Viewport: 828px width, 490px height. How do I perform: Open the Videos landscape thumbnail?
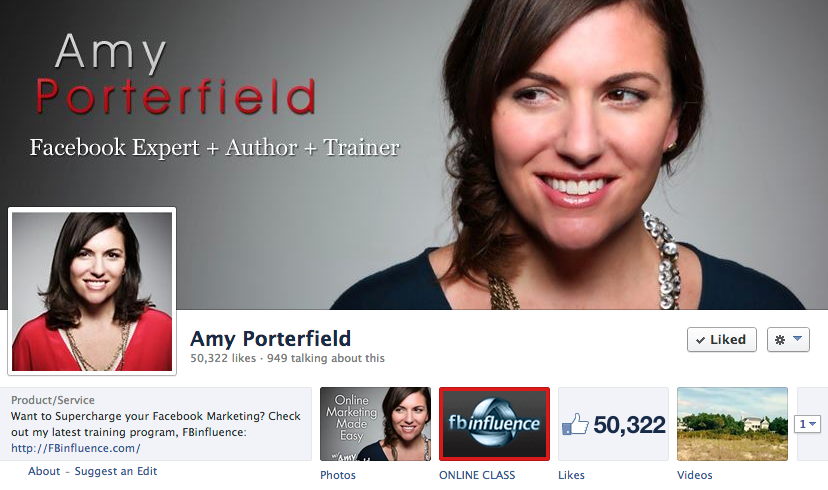[x=732, y=424]
